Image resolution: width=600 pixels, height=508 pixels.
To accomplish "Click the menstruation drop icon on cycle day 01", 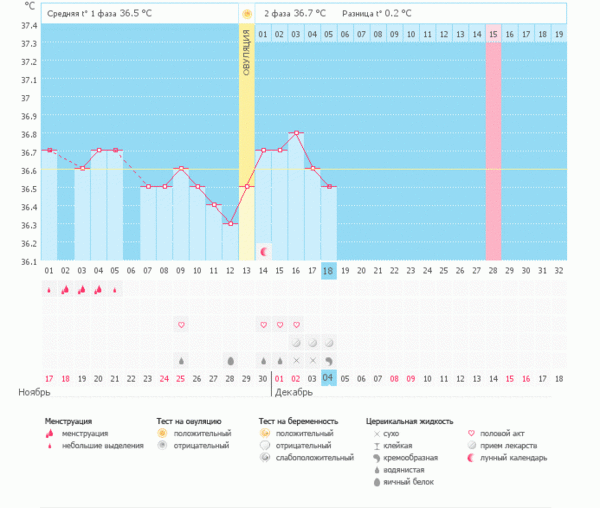I will click(x=49, y=290).
